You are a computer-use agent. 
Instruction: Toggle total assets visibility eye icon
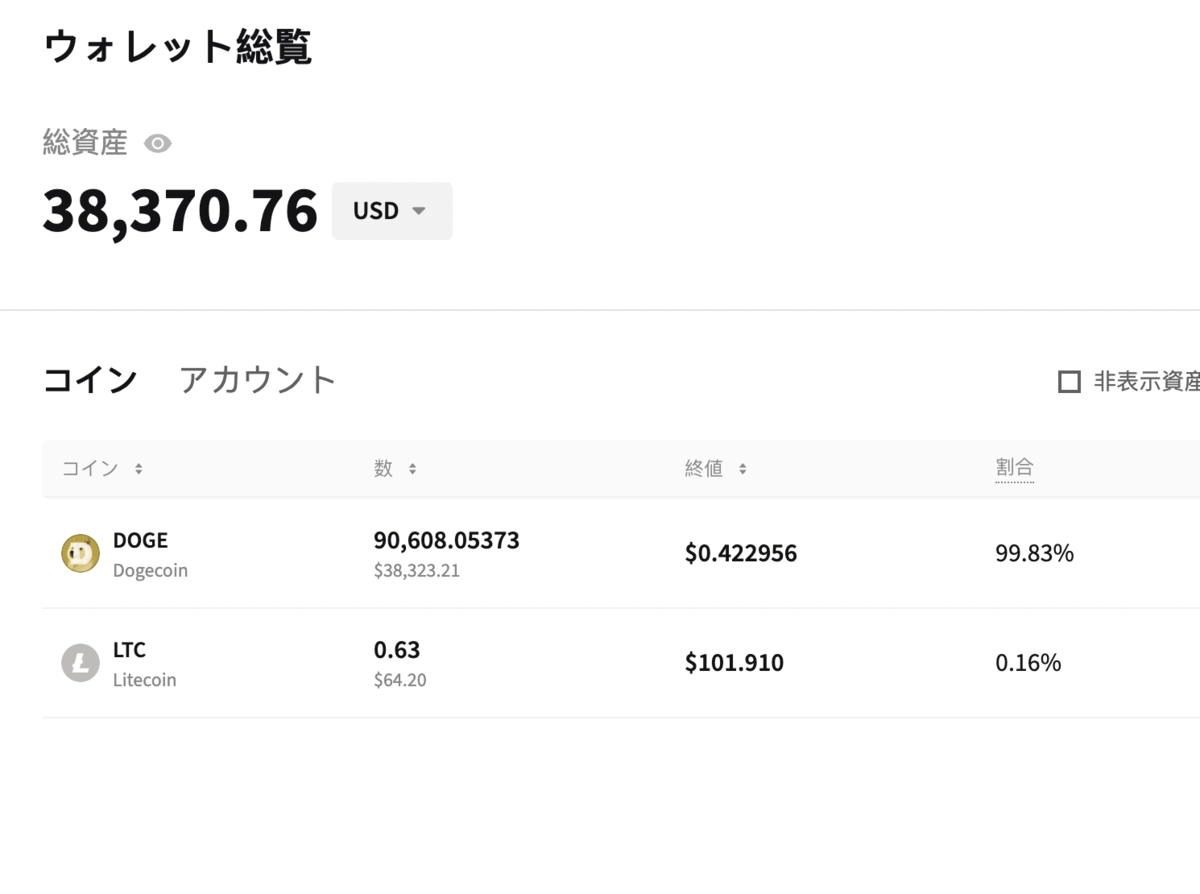click(157, 144)
